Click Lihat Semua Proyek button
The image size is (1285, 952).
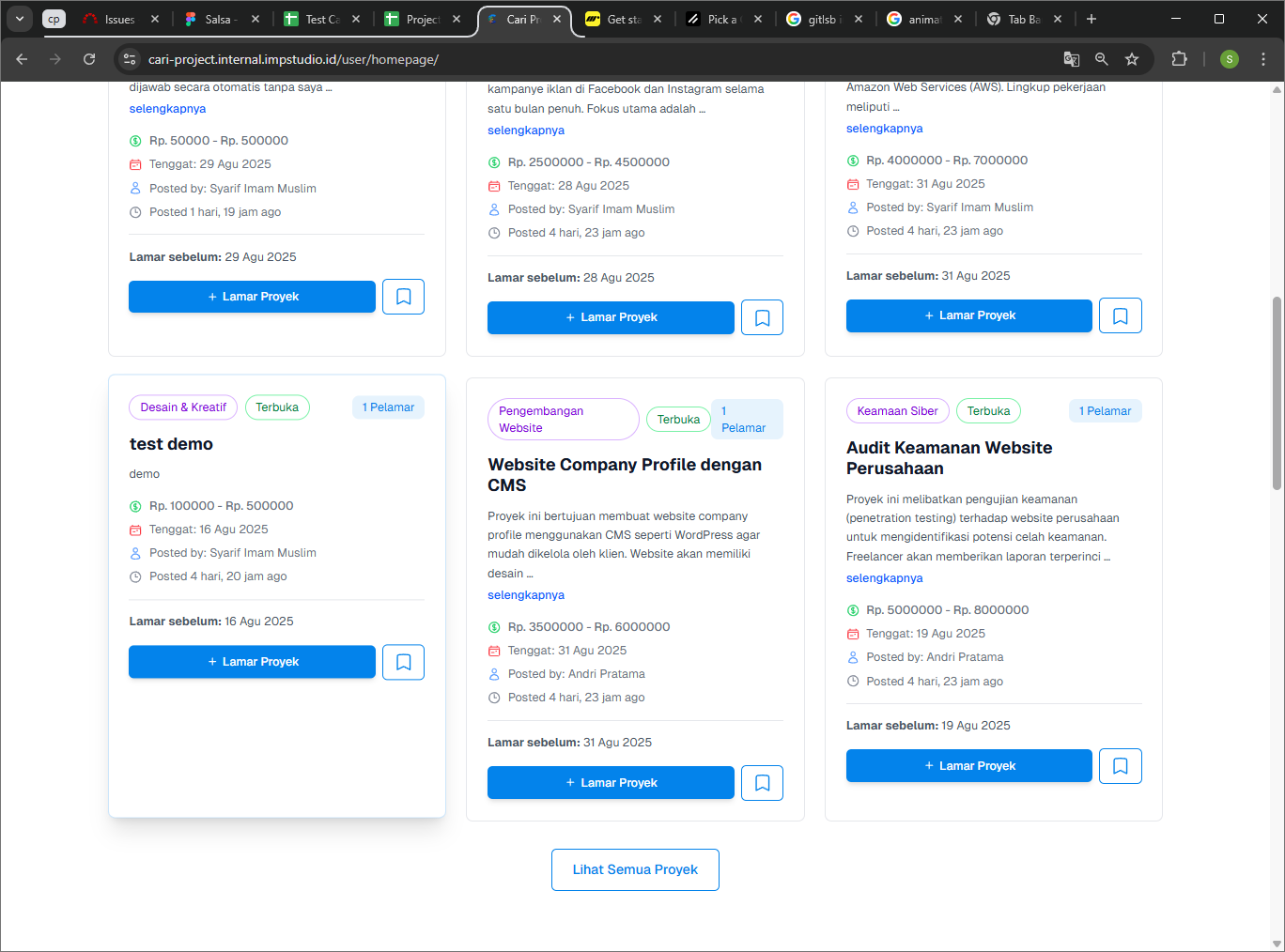coord(635,869)
